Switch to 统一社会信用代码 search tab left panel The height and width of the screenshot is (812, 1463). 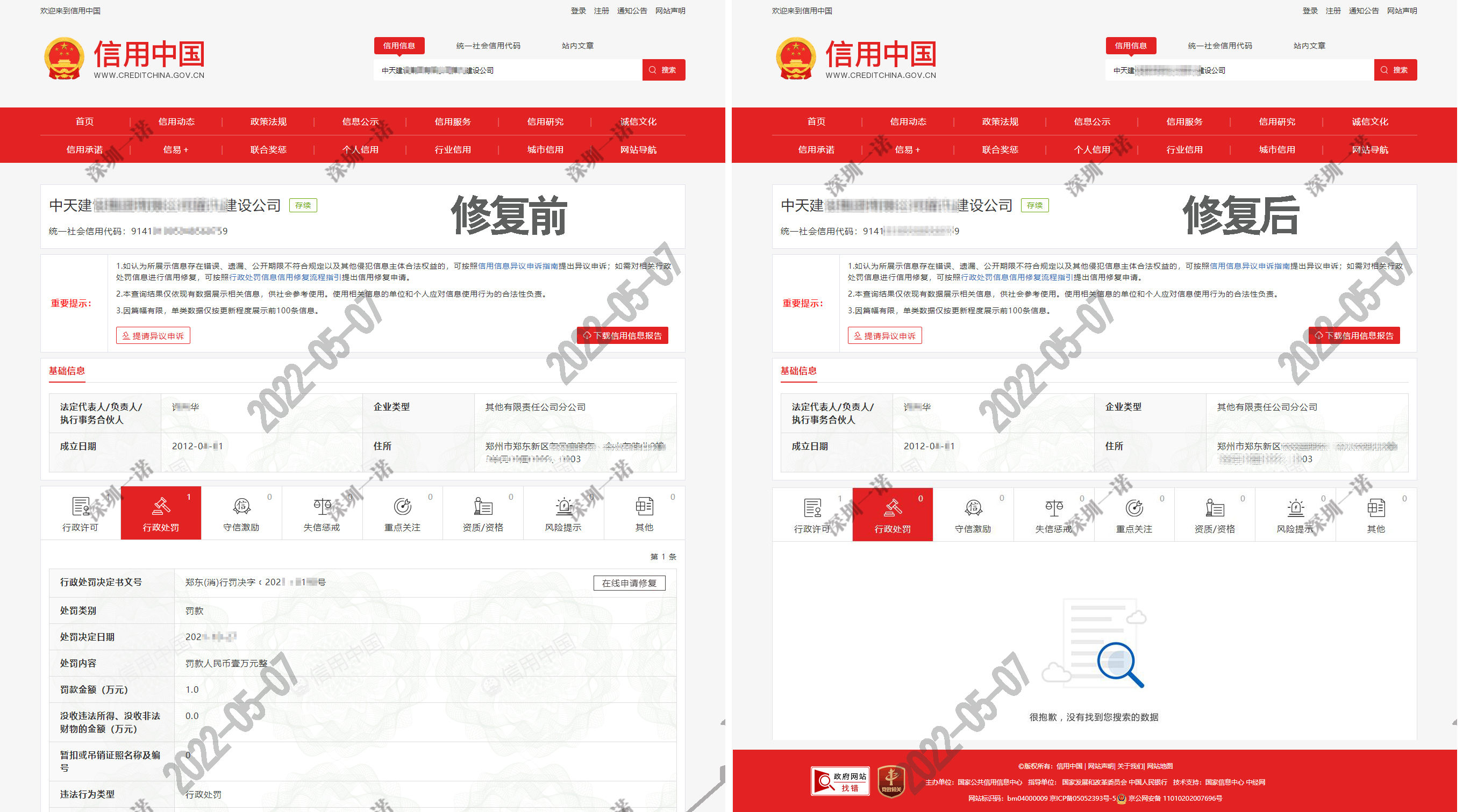click(488, 46)
